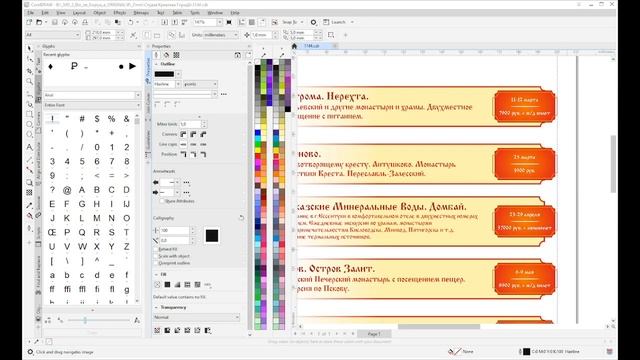Select the Zoom magnifier tool in toolbox
This screenshot has height=360, width=640.
pyautogui.click(x=29, y=82)
